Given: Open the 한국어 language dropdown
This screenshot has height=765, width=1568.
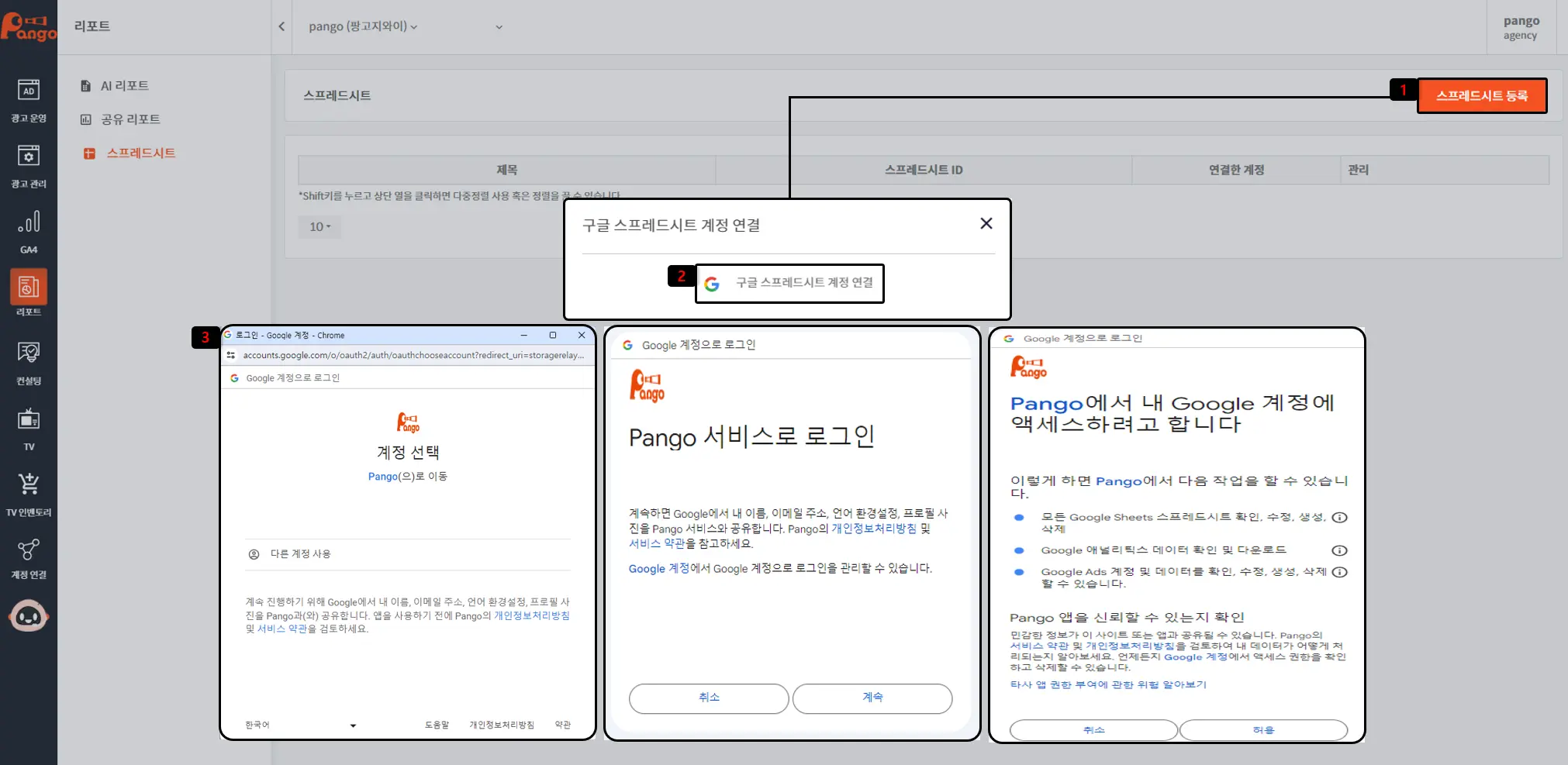Looking at the screenshot, I should (x=300, y=725).
